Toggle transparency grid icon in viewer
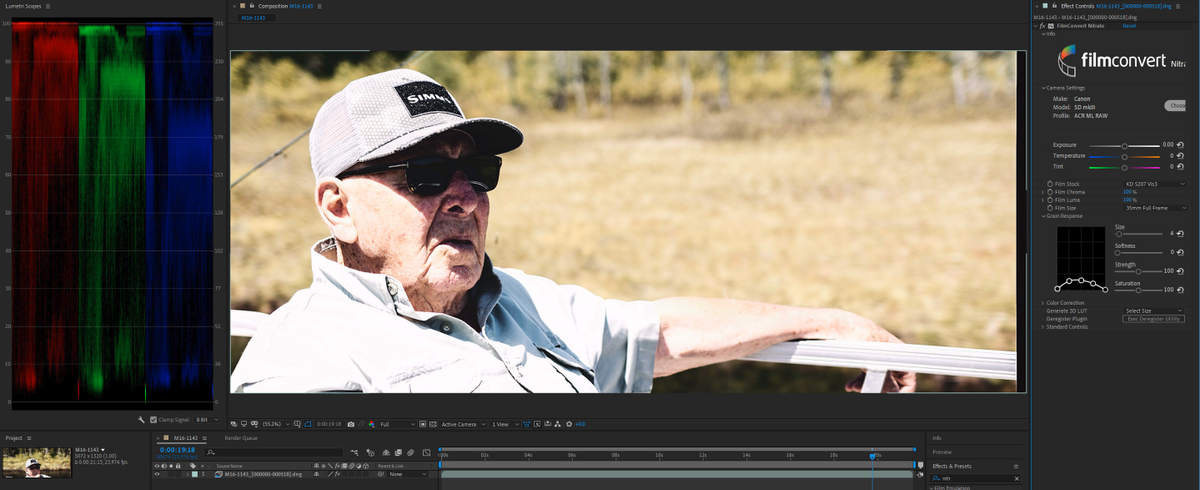The height and width of the screenshot is (490, 1200). click(432, 424)
